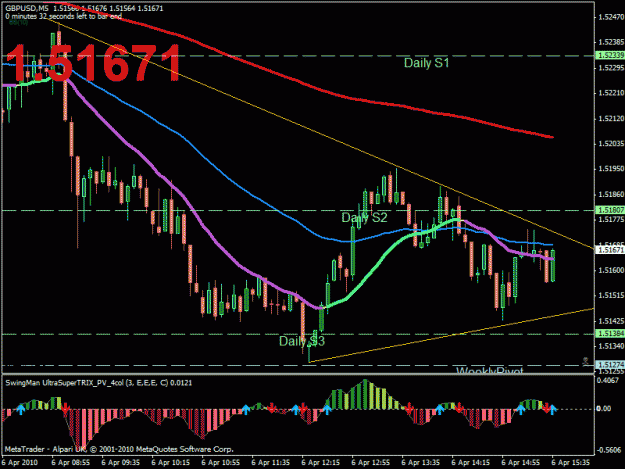Select the 'Daily S2' pivot label

(364, 218)
